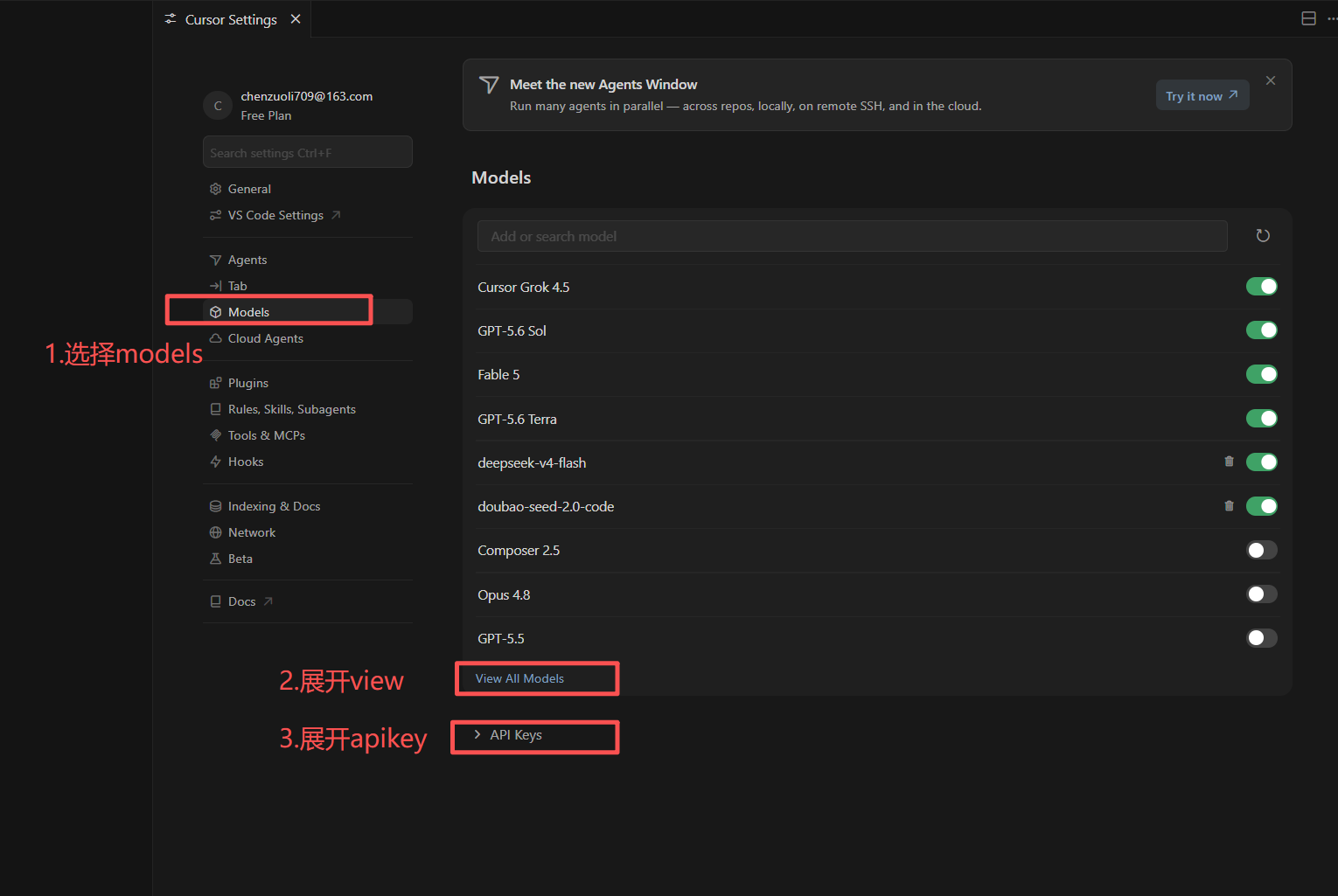Screen dimensions: 1338x896
Task: Click the Rules, Skills, Subagents icon
Action: [x=215, y=409]
